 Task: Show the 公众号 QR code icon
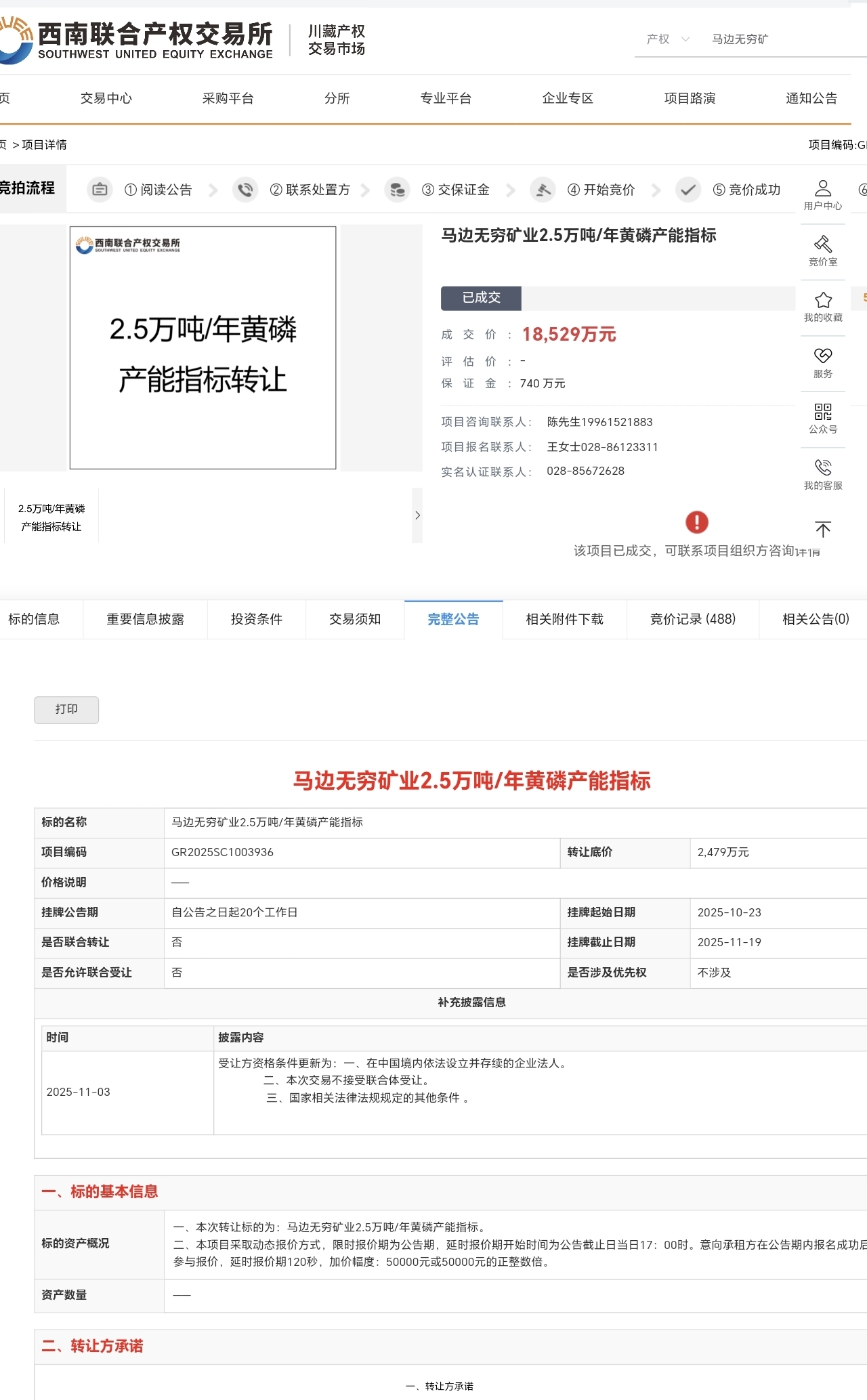[x=823, y=419]
